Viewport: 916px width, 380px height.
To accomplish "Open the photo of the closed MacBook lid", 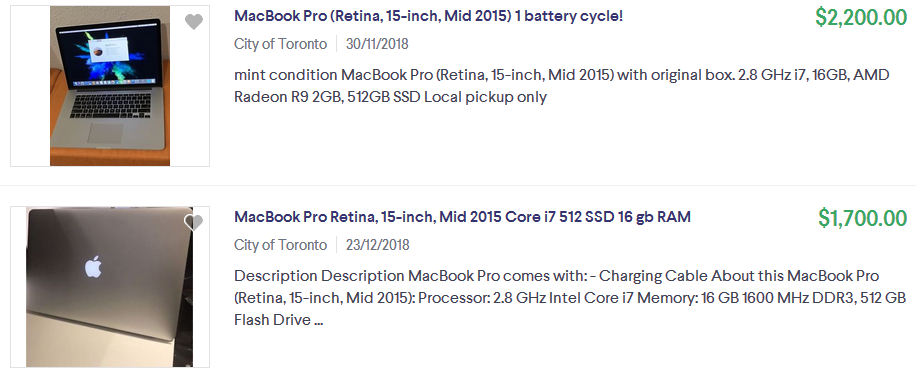I will click(x=110, y=286).
